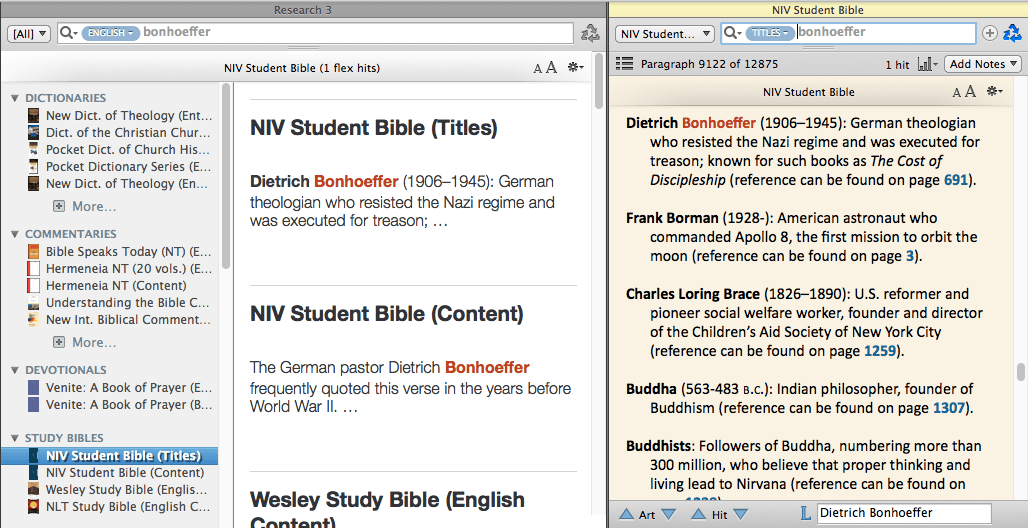Open the TITLES search field selector
Viewport: 1028px width, 528px height.
coord(770,33)
